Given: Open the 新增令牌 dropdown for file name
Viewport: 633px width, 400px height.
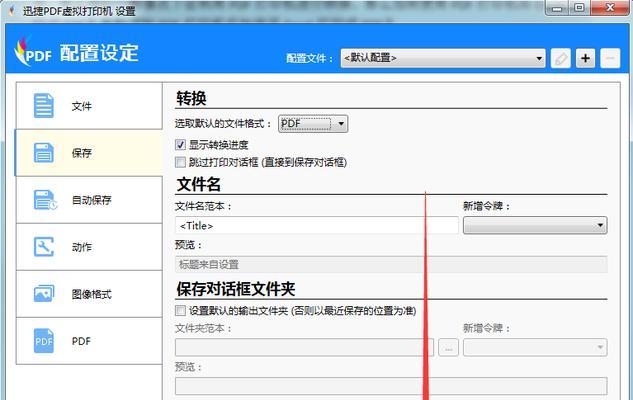Looking at the screenshot, I should tap(535, 225).
